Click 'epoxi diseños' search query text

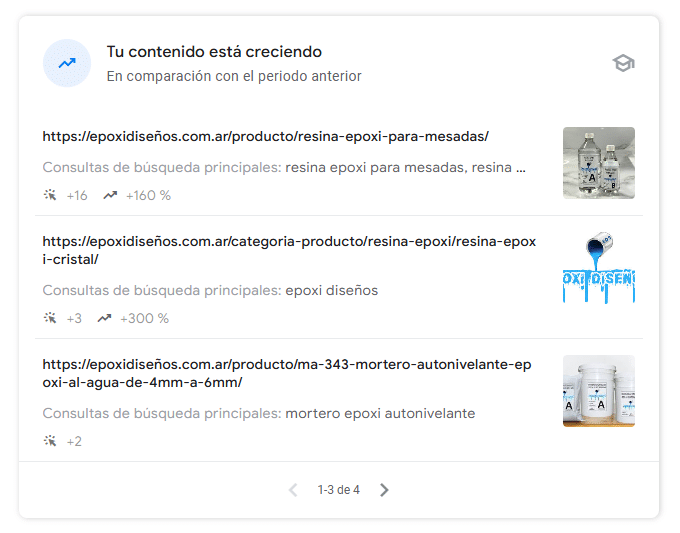coord(331,291)
